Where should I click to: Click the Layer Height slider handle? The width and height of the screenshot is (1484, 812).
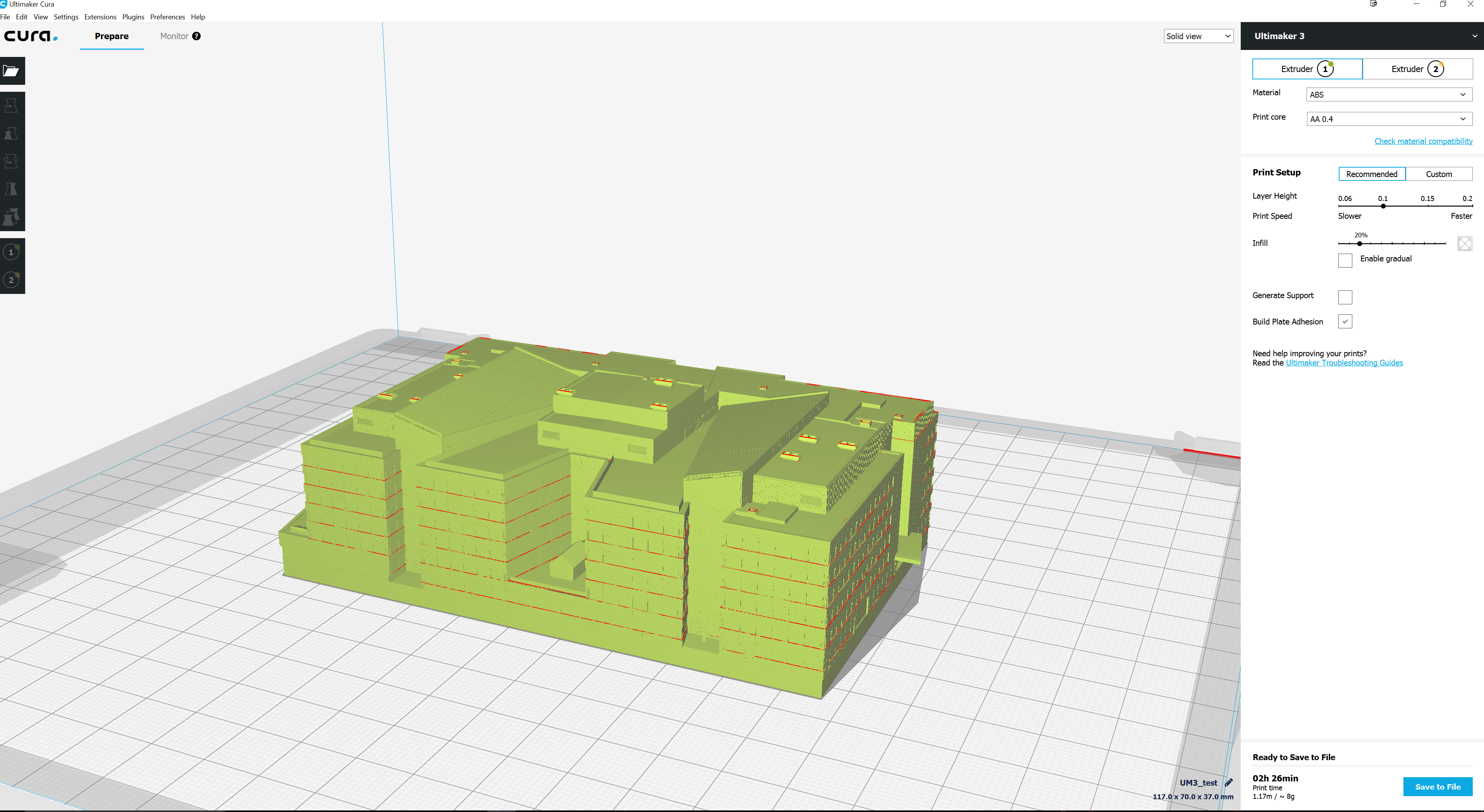[1383, 206]
